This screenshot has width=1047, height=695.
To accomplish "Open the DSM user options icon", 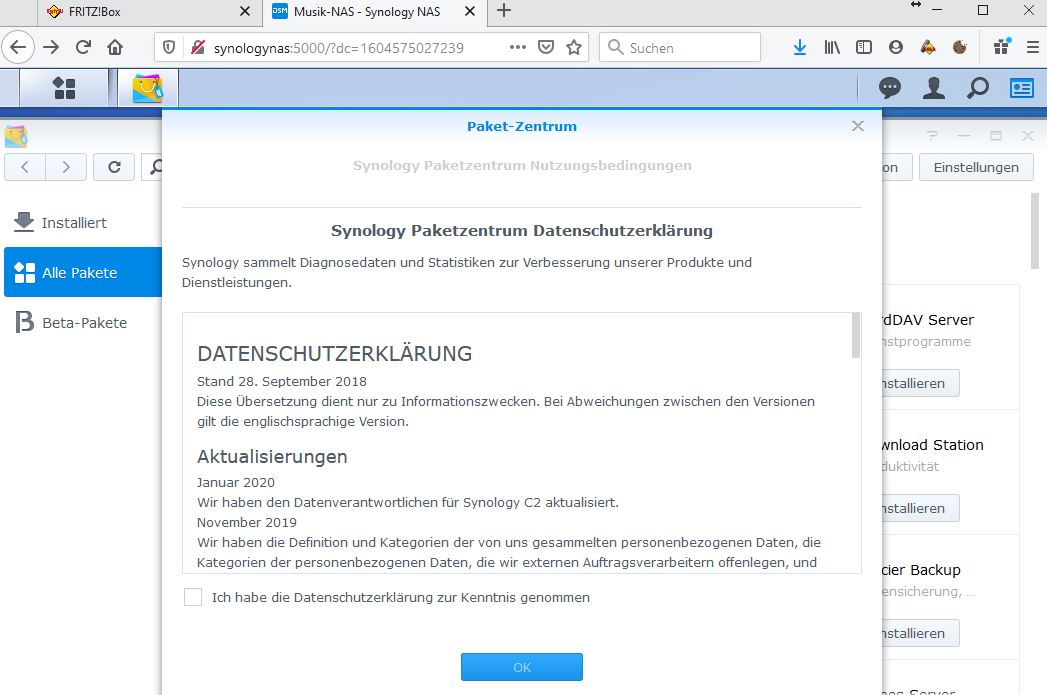I will click(933, 88).
